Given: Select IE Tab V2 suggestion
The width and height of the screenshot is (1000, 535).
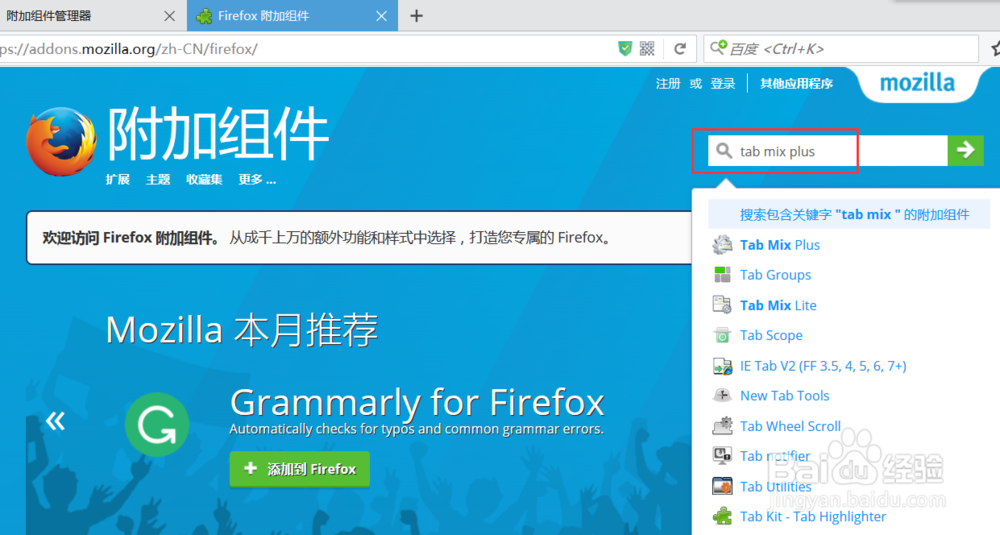Looking at the screenshot, I should (823, 366).
